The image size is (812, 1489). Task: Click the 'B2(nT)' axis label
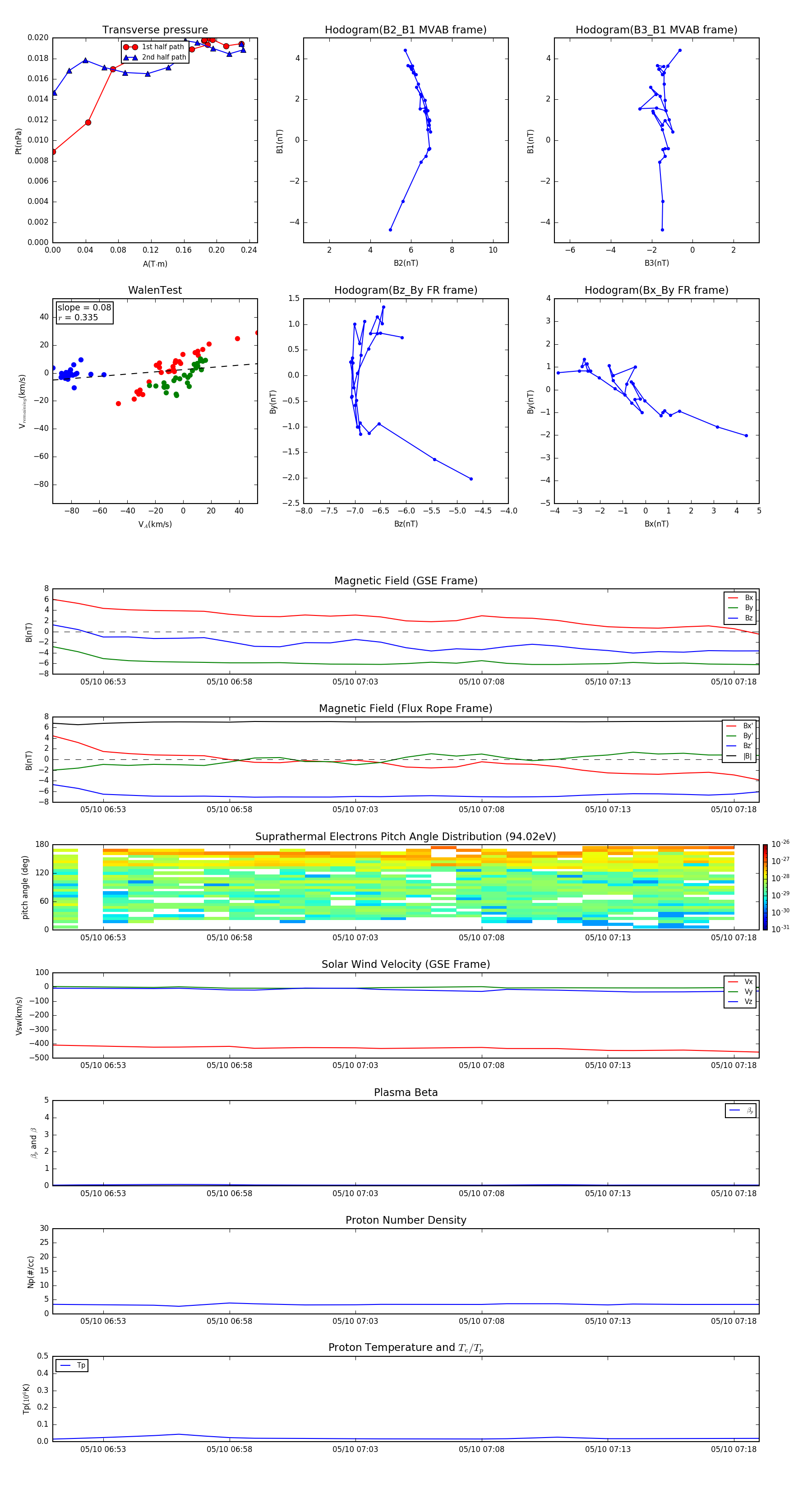(x=406, y=263)
